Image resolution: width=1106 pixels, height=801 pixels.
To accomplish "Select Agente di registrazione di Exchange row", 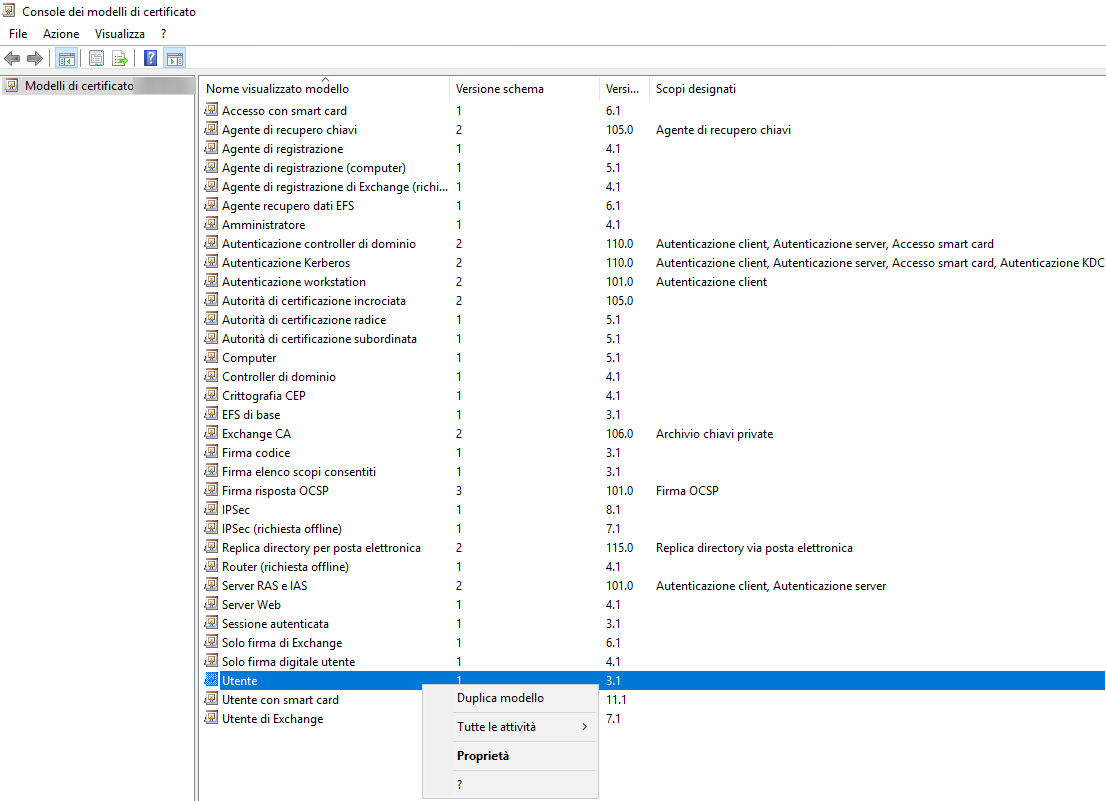I will click(334, 187).
